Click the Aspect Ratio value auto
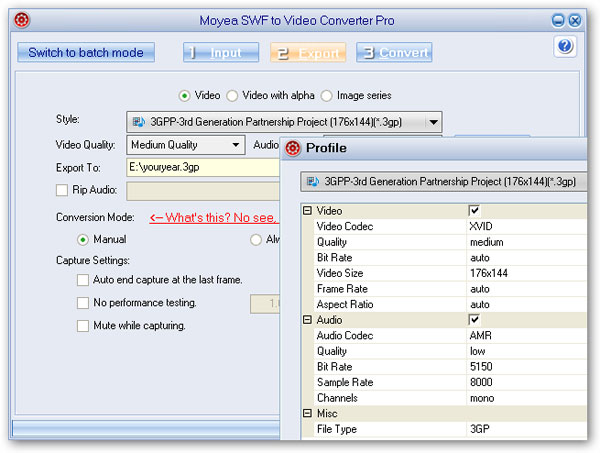Viewport: 600px width, 453px height. pyautogui.click(x=480, y=305)
